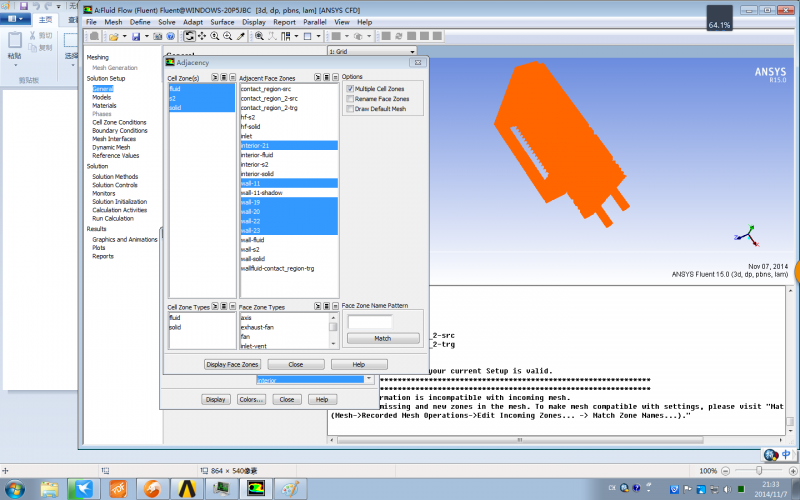Screen dimensions: 800x500
Task: Open the Mesh menu
Action: [x=113, y=22]
